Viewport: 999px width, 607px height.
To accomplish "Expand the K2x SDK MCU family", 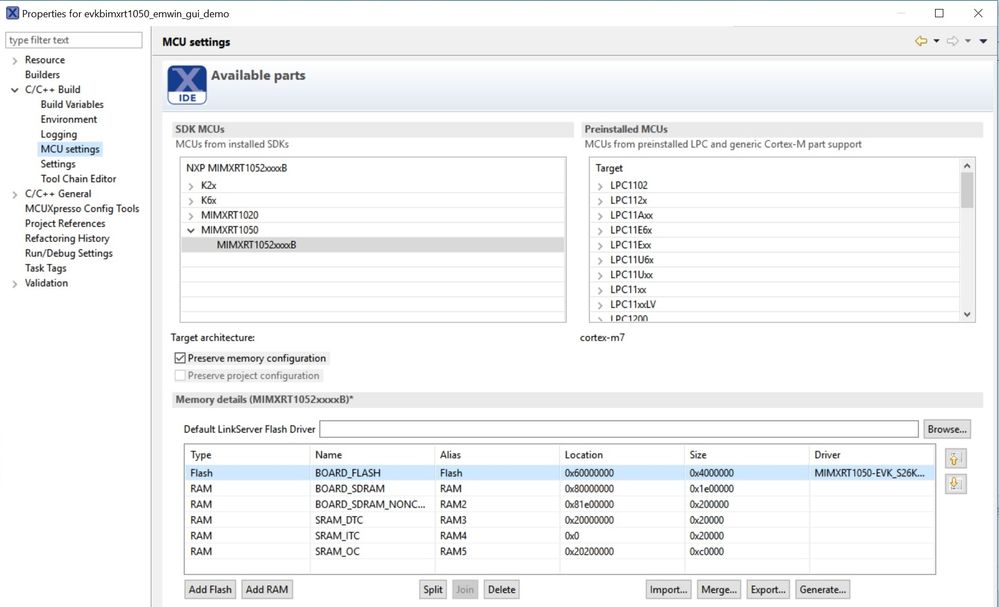I will click(x=191, y=186).
